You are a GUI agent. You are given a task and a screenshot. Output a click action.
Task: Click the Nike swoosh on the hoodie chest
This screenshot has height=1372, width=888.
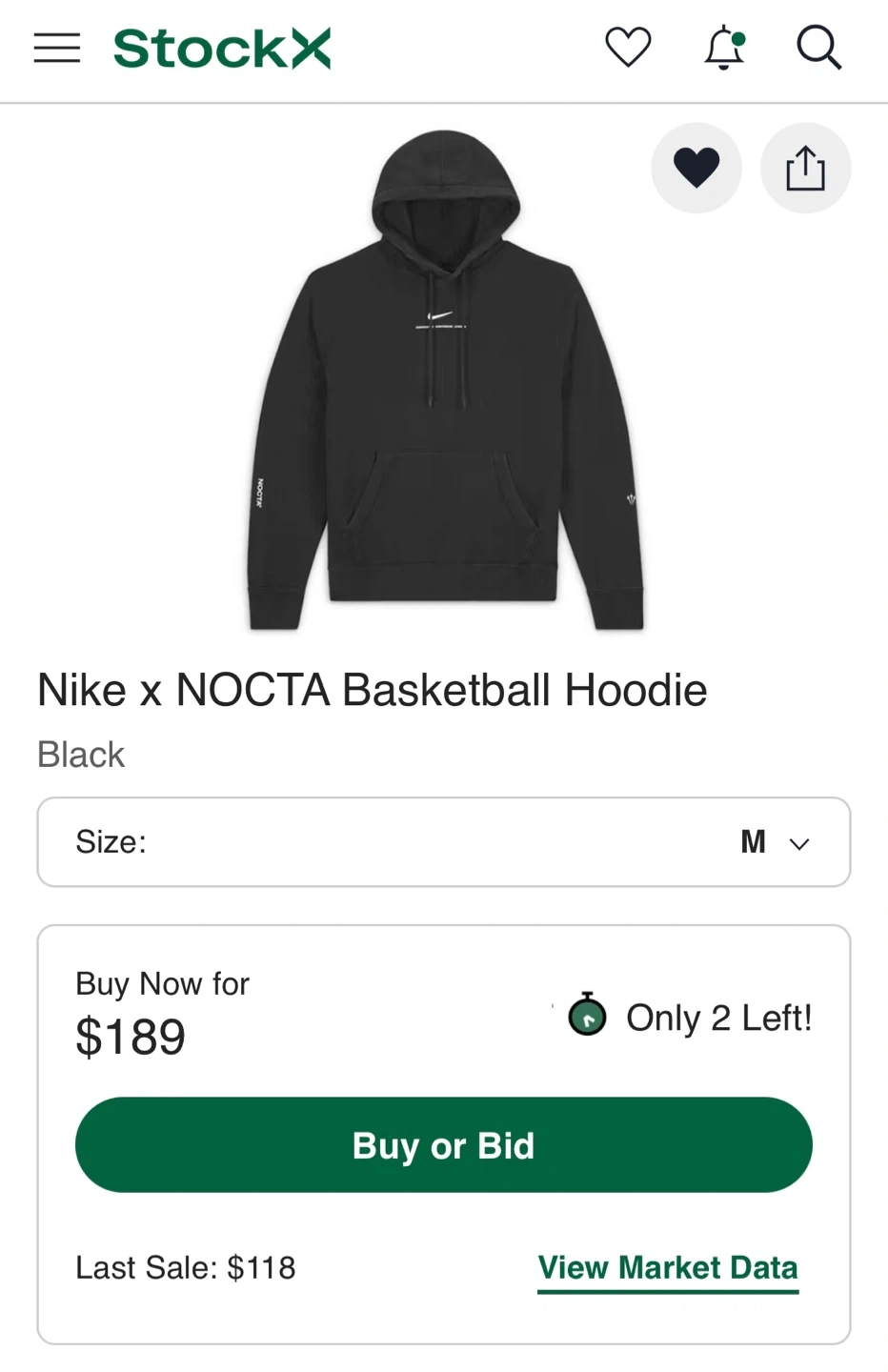pyautogui.click(x=440, y=316)
